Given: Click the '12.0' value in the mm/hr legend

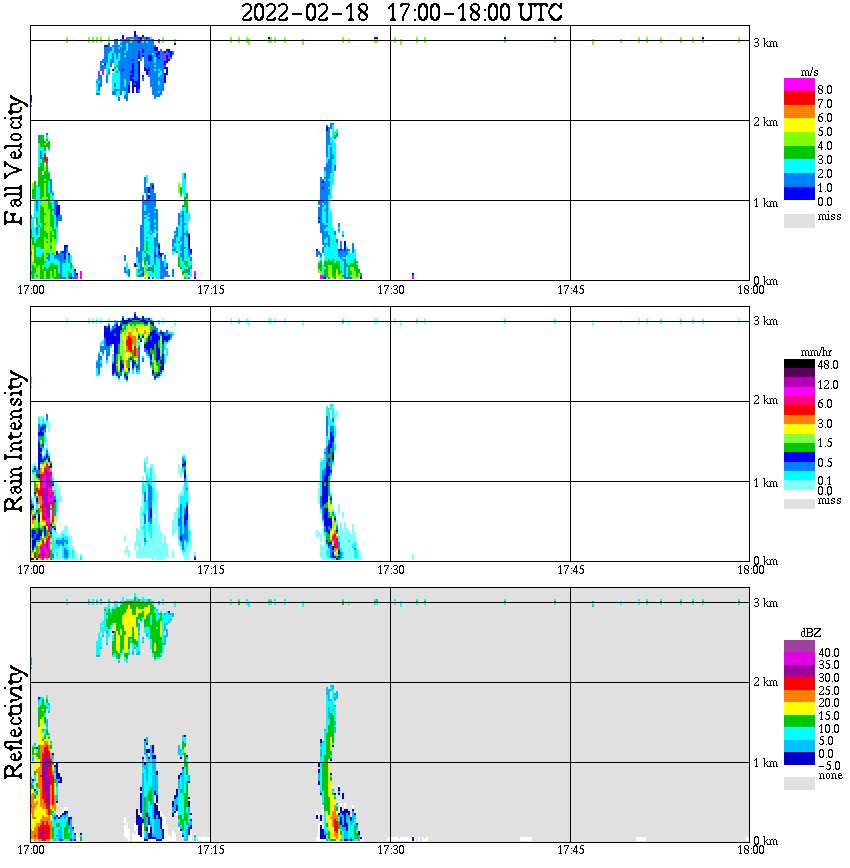Looking at the screenshot, I should (x=828, y=385).
